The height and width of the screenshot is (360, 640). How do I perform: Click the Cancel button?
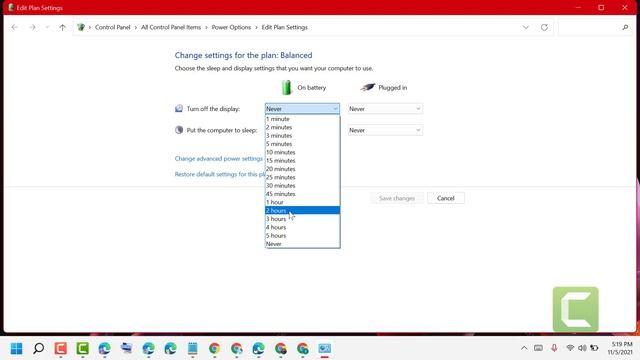[445, 198]
